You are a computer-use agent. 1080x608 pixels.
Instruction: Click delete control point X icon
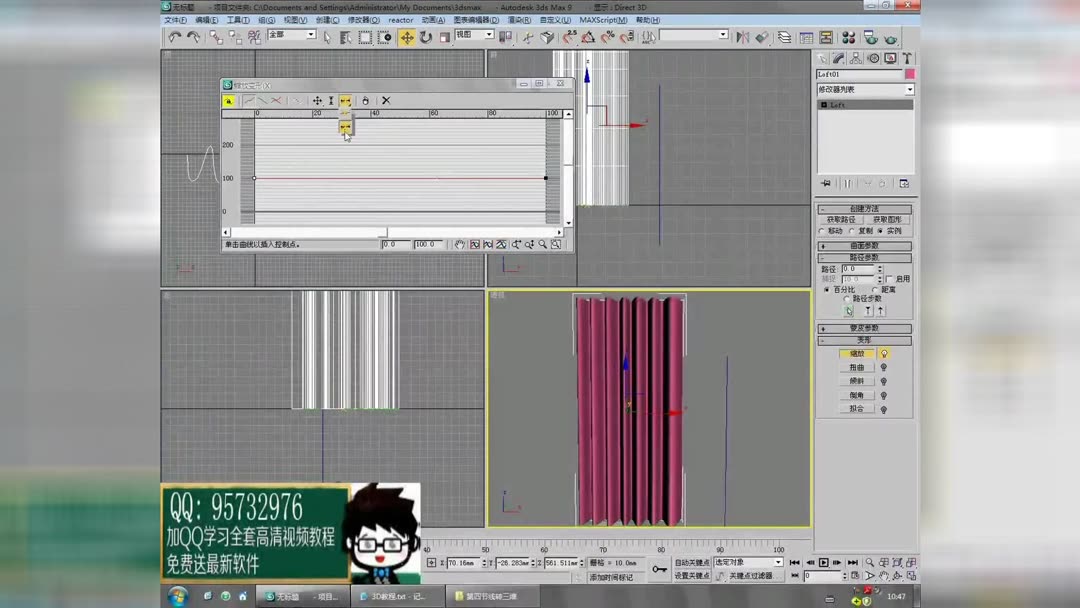385,100
